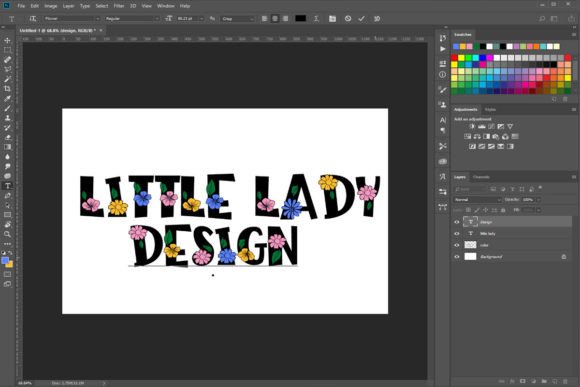This screenshot has height=387, width=580.
Task: Open the Layers panel menu
Action: coord(574,177)
